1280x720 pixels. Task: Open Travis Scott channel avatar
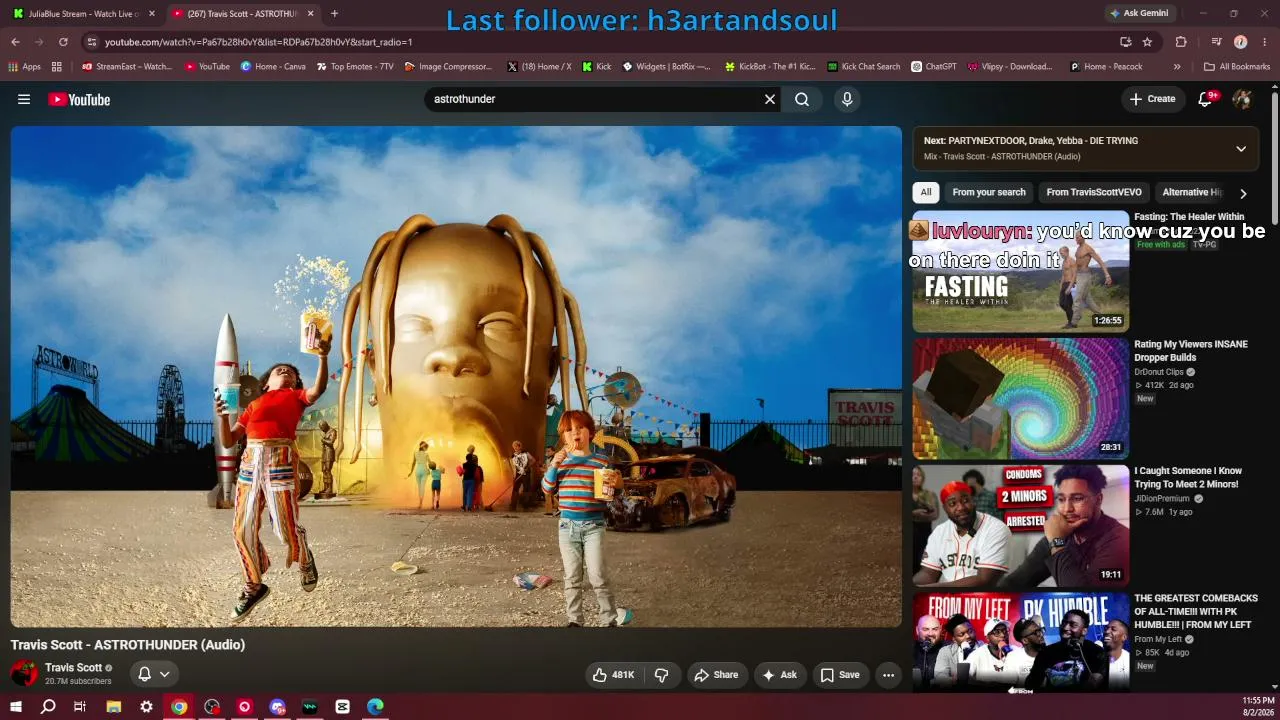click(24, 673)
